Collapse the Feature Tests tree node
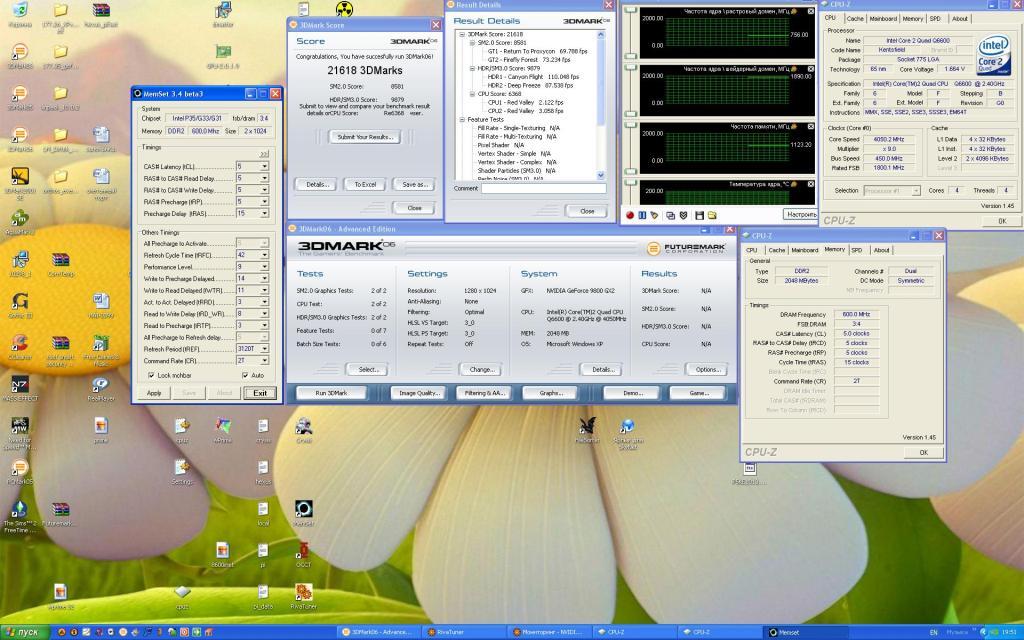 [x=462, y=120]
